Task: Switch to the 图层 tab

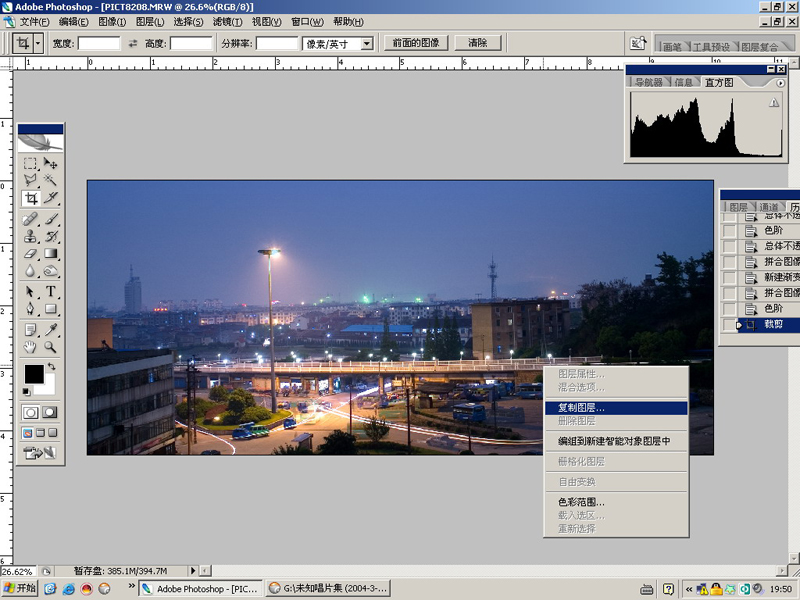Action: pos(738,207)
